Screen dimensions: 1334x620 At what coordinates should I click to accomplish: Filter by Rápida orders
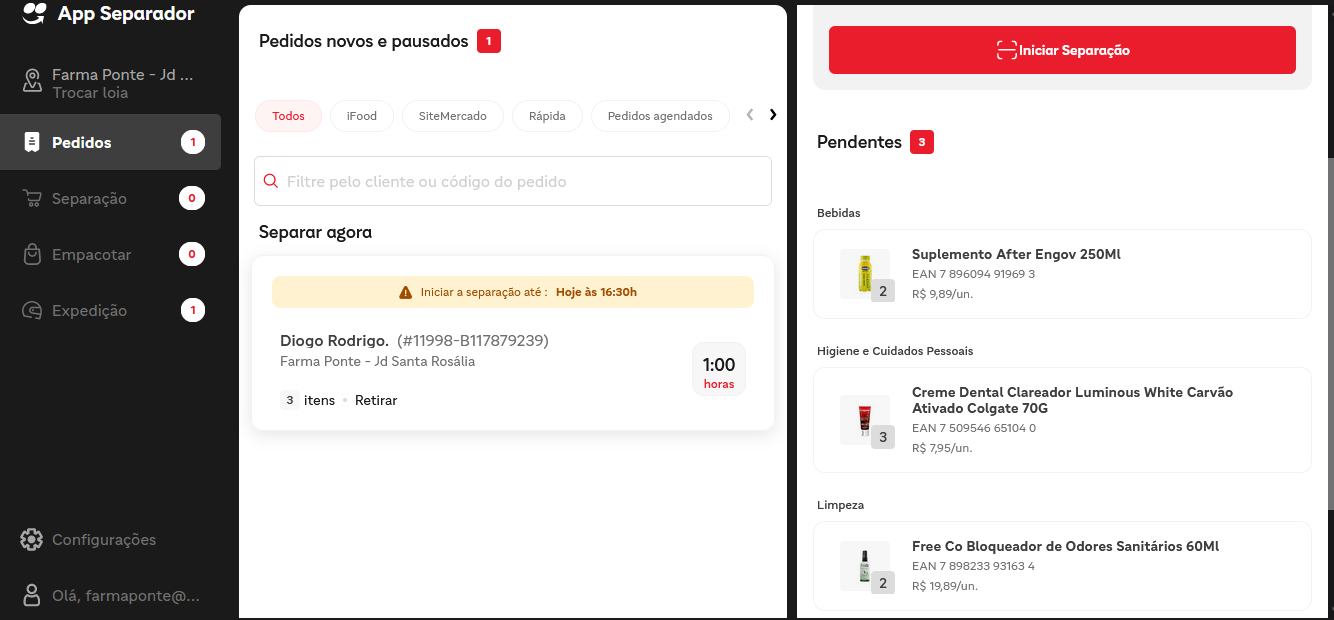[547, 116]
